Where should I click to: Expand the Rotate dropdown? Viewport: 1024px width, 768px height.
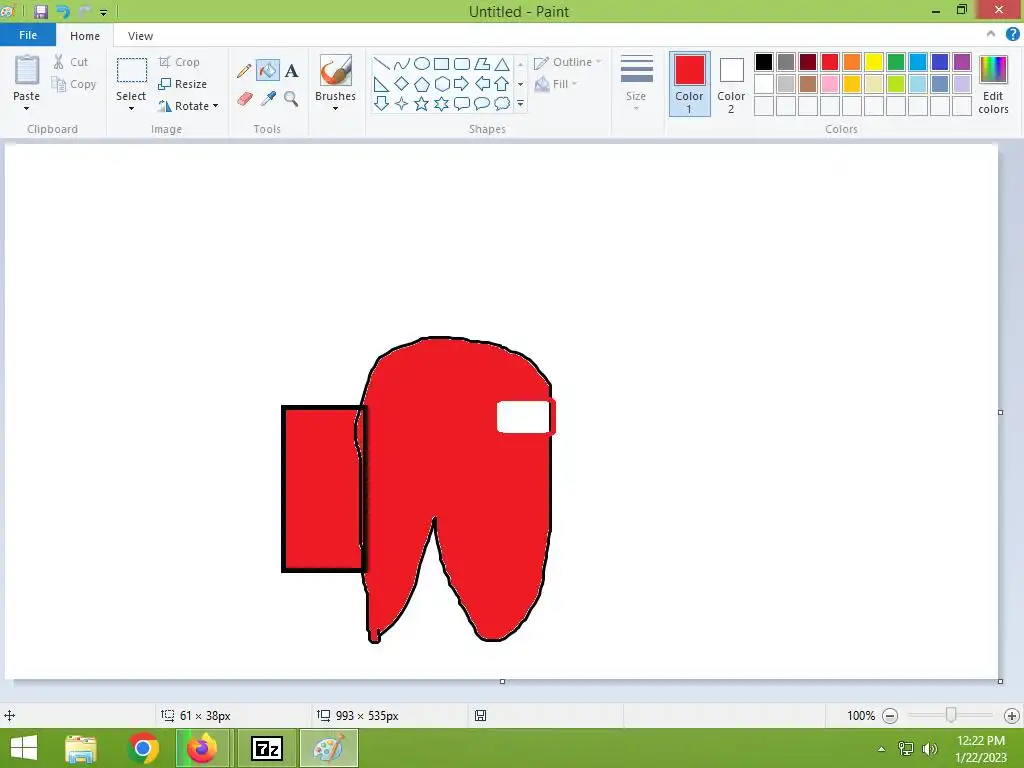pyautogui.click(x=216, y=106)
